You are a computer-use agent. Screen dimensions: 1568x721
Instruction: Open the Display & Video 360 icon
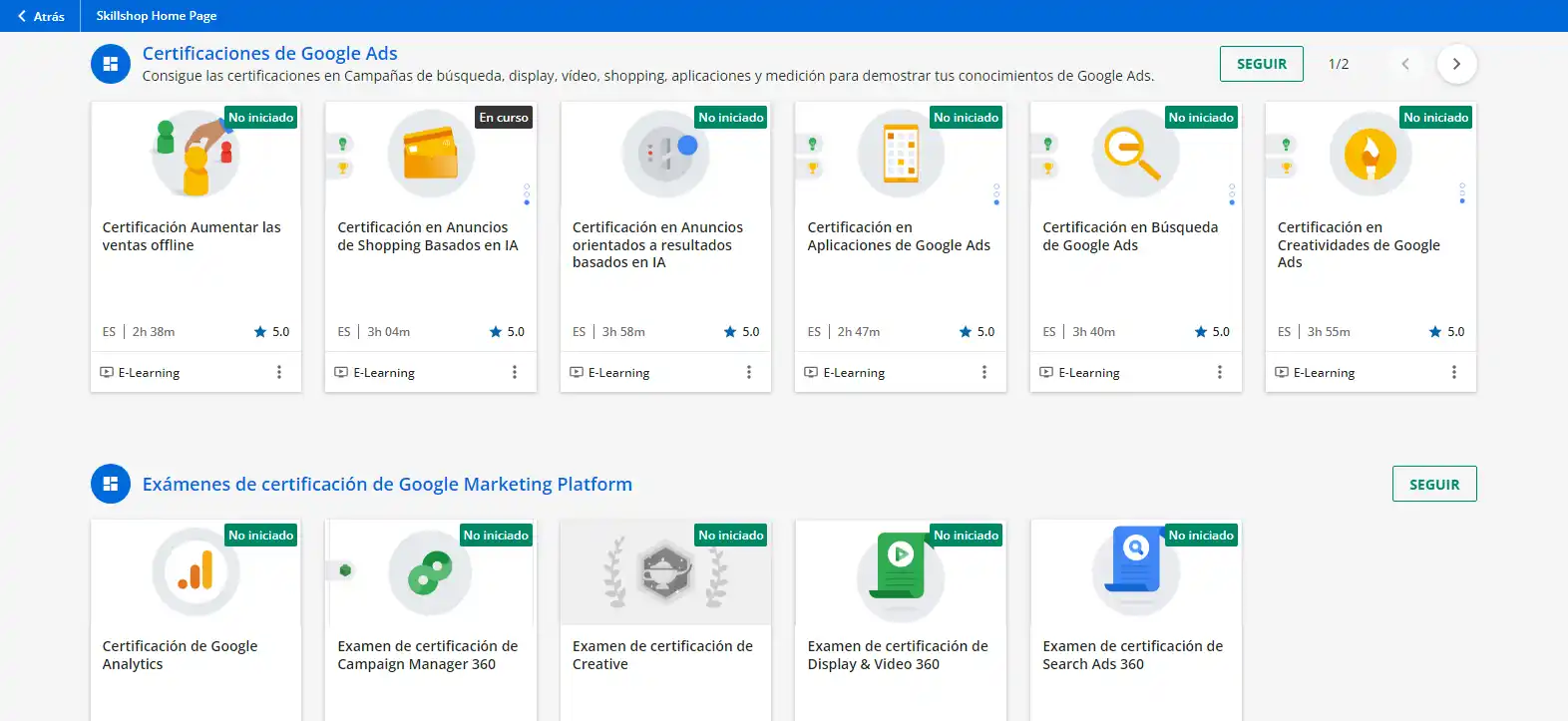pyautogui.click(x=901, y=571)
